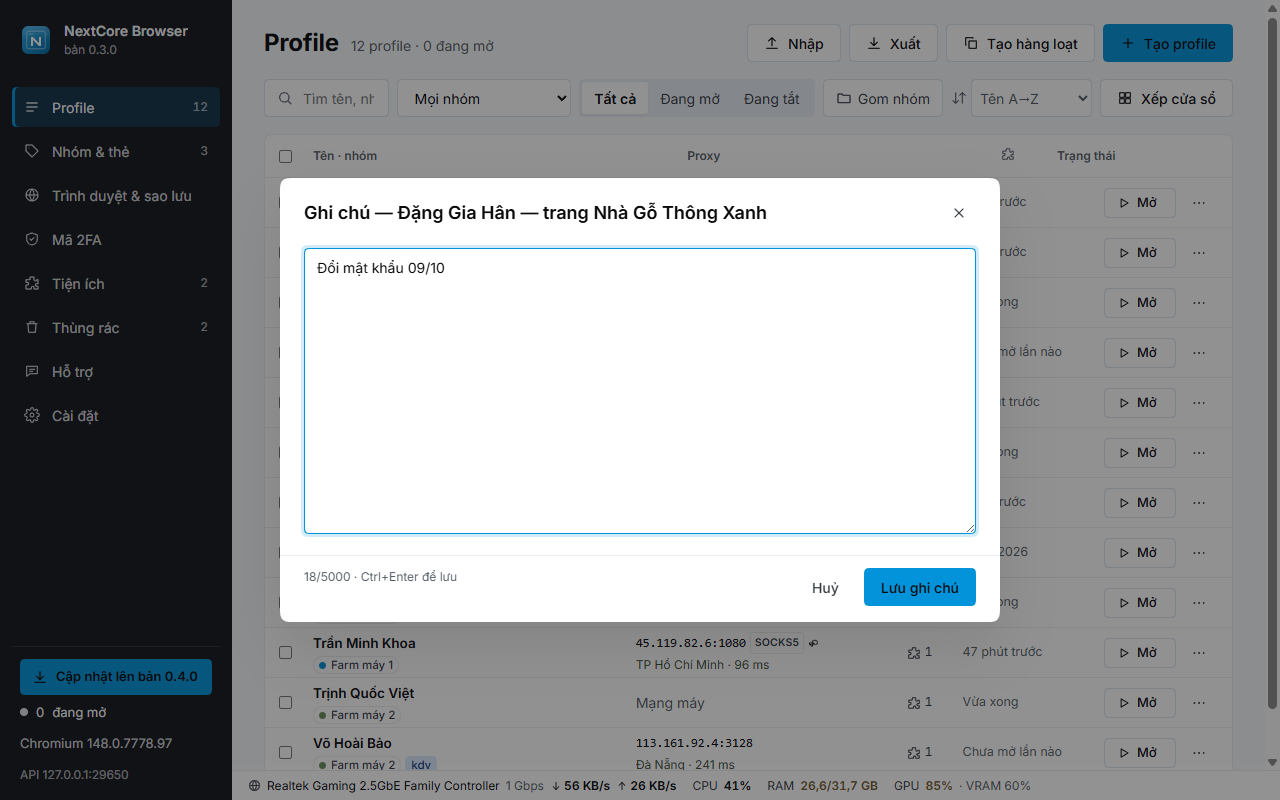Open the Mọi nhóm group dropdown
Screen dimensions: 1280x800
click(484, 98)
